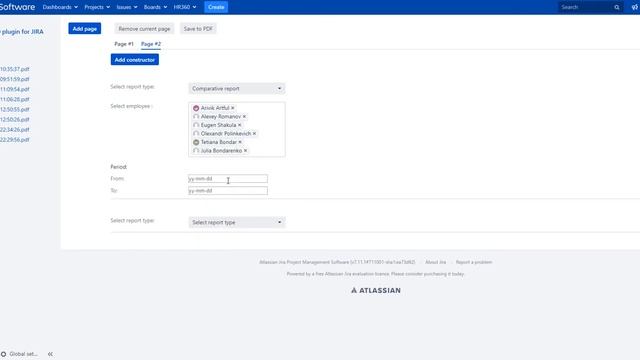The image size is (640, 360).
Task: Click inside the Select employee multi-select box
Action: [x=237, y=129]
